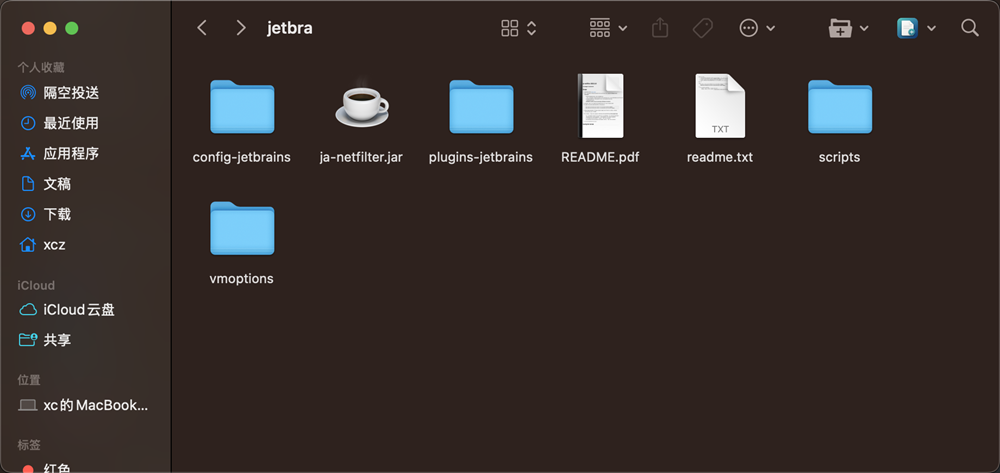Select the README.pdf file
Image resolution: width=1000 pixels, height=473 pixels.
(600, 105)
